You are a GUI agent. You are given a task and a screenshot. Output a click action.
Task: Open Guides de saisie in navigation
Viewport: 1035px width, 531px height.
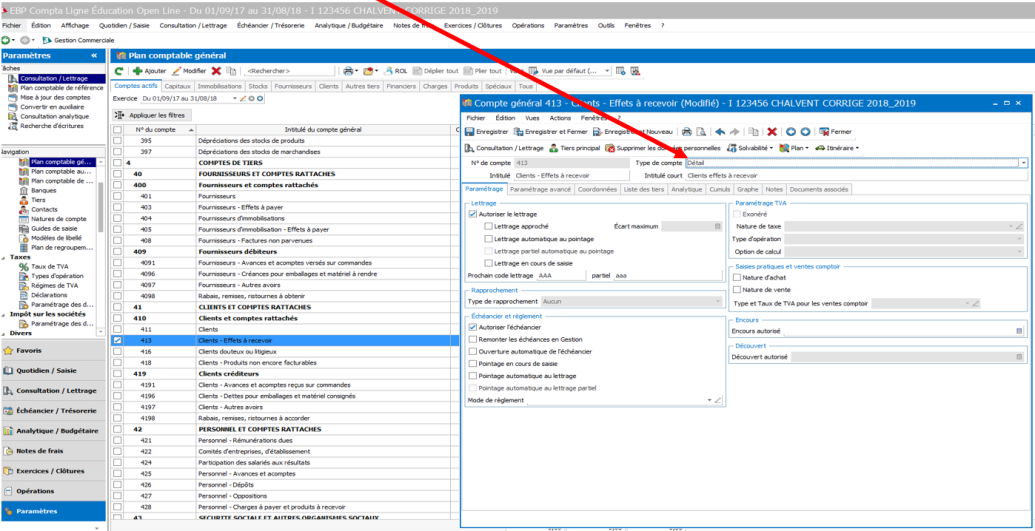[x=54, y=229]
